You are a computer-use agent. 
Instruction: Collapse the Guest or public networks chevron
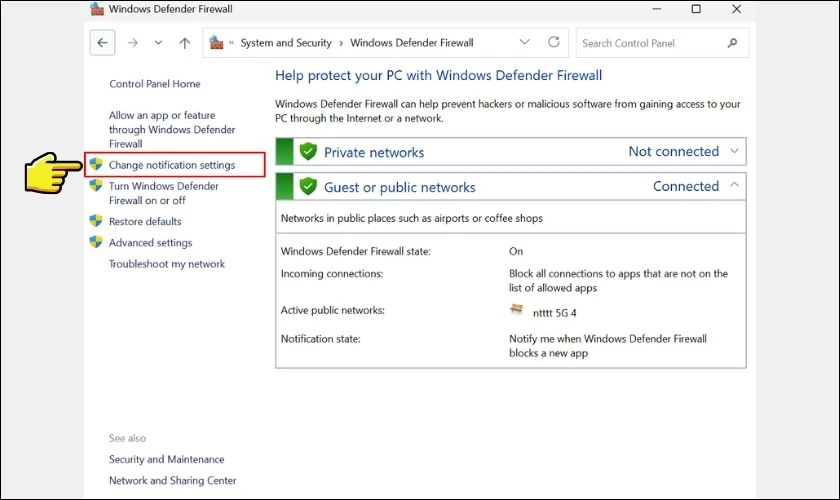[734, 185]
